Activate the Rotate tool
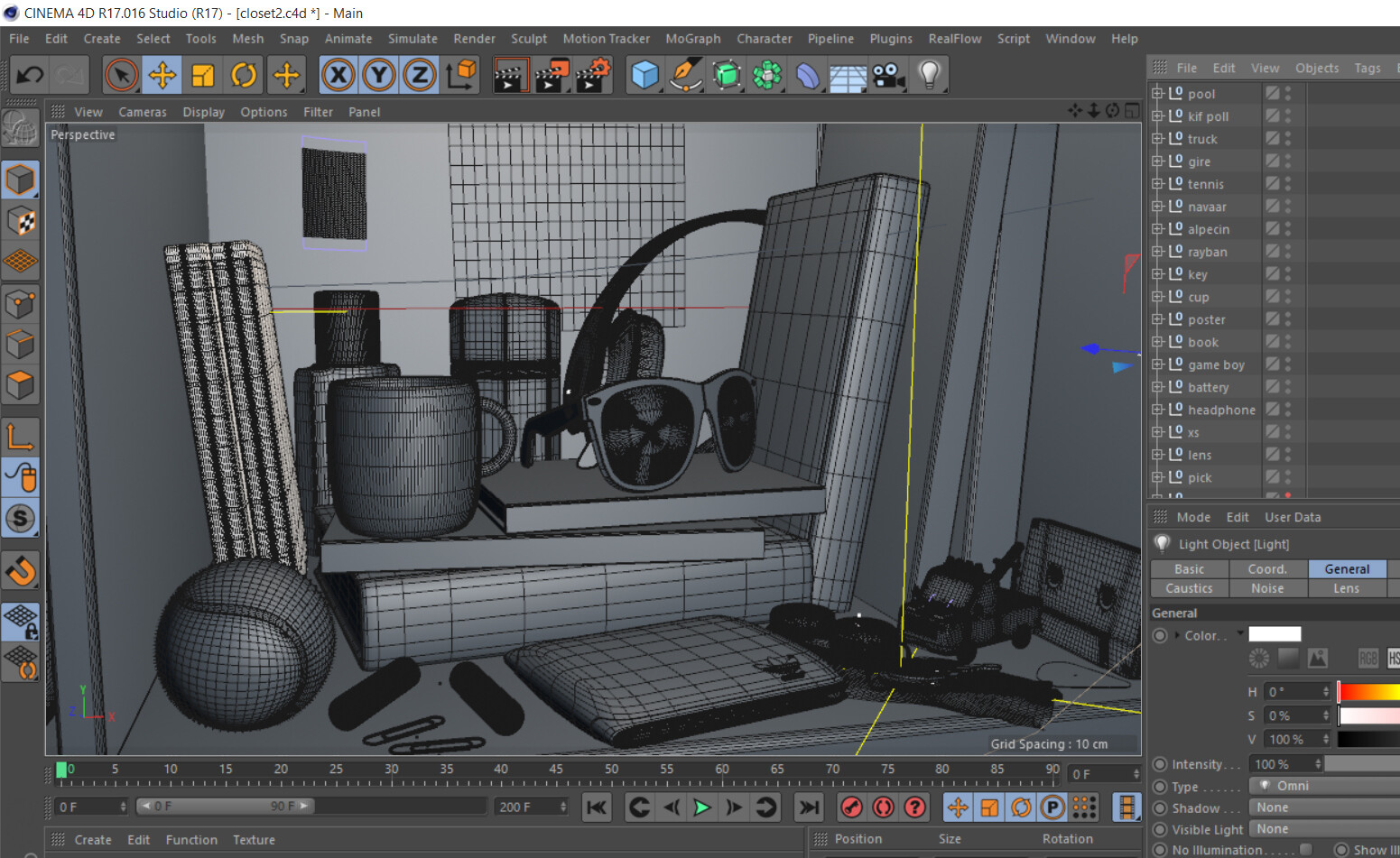1400x858 pixels. [x=243, y=75]
